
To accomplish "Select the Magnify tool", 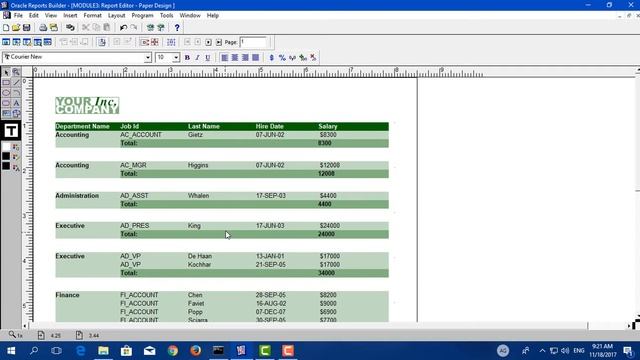I will tap(16, 73).
